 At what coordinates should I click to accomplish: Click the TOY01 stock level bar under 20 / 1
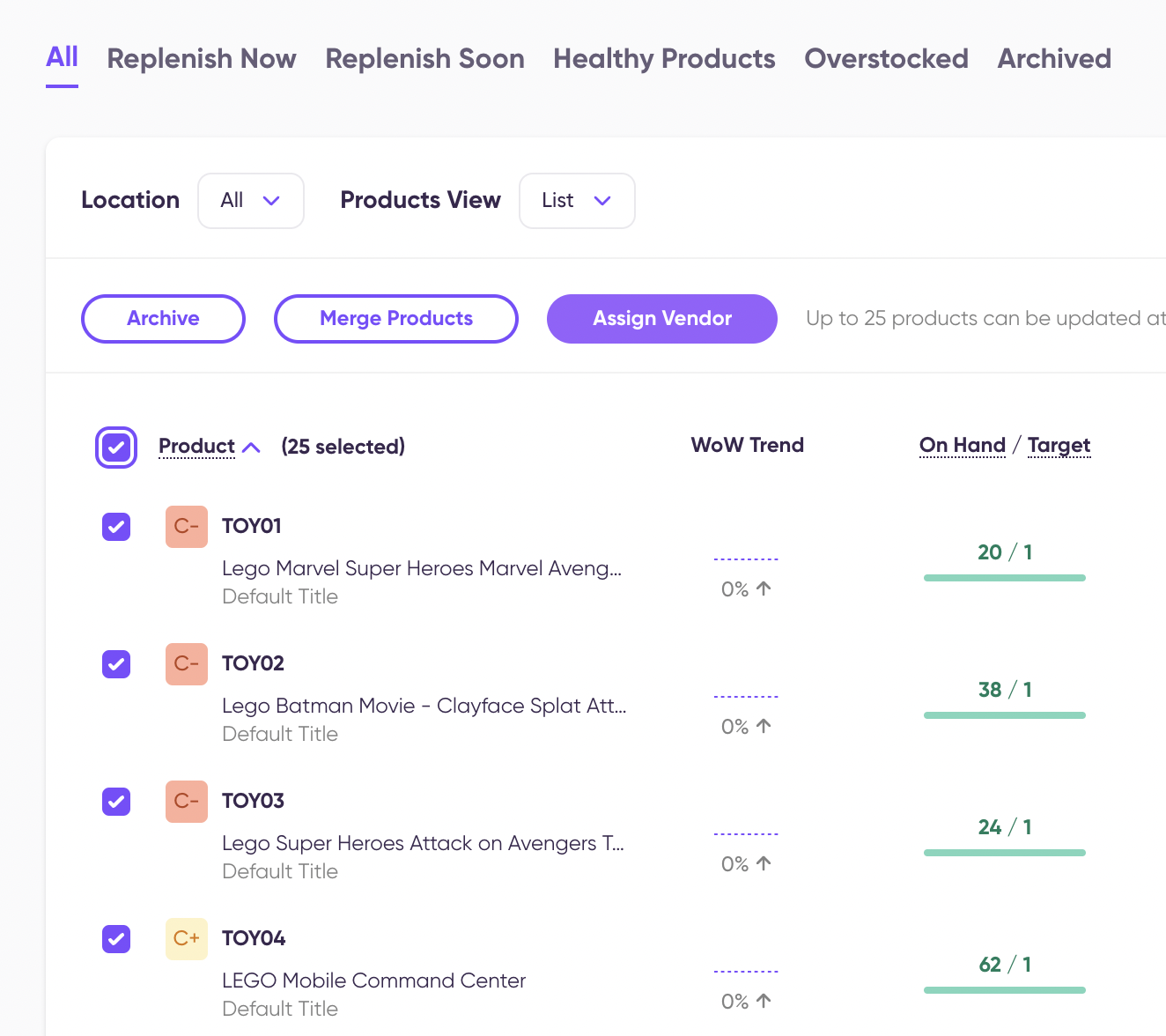coord(1005,578)
